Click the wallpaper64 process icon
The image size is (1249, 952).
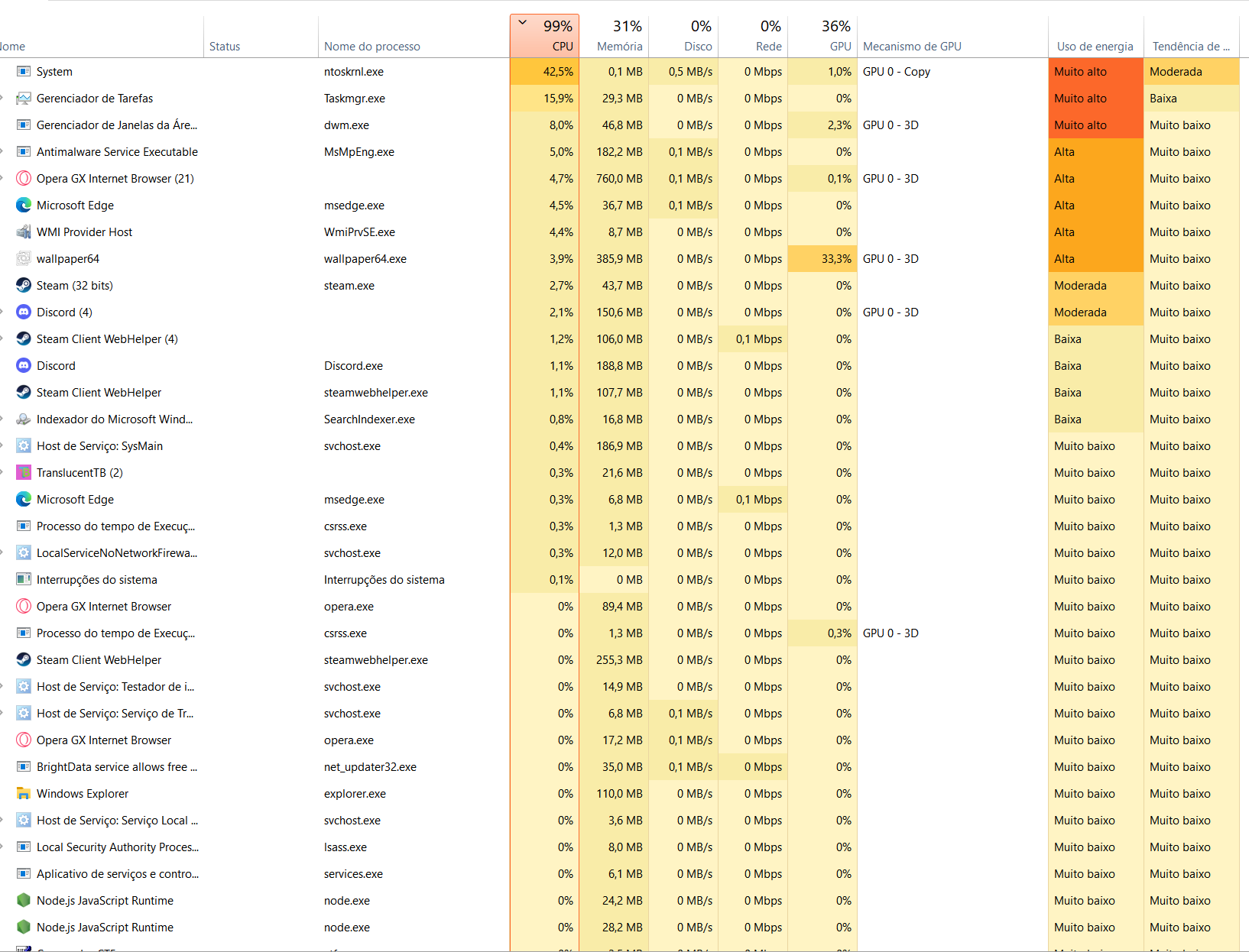pos(24,259)
